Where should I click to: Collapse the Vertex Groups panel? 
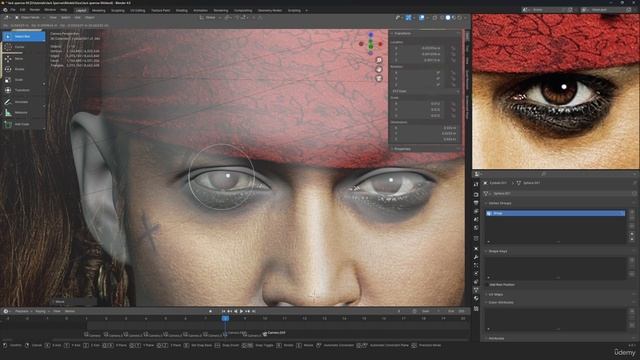pos(500,203)
